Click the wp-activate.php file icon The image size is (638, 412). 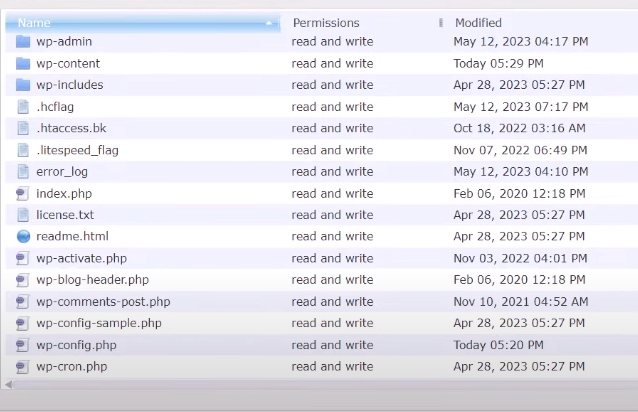click(x=22, y=258)
